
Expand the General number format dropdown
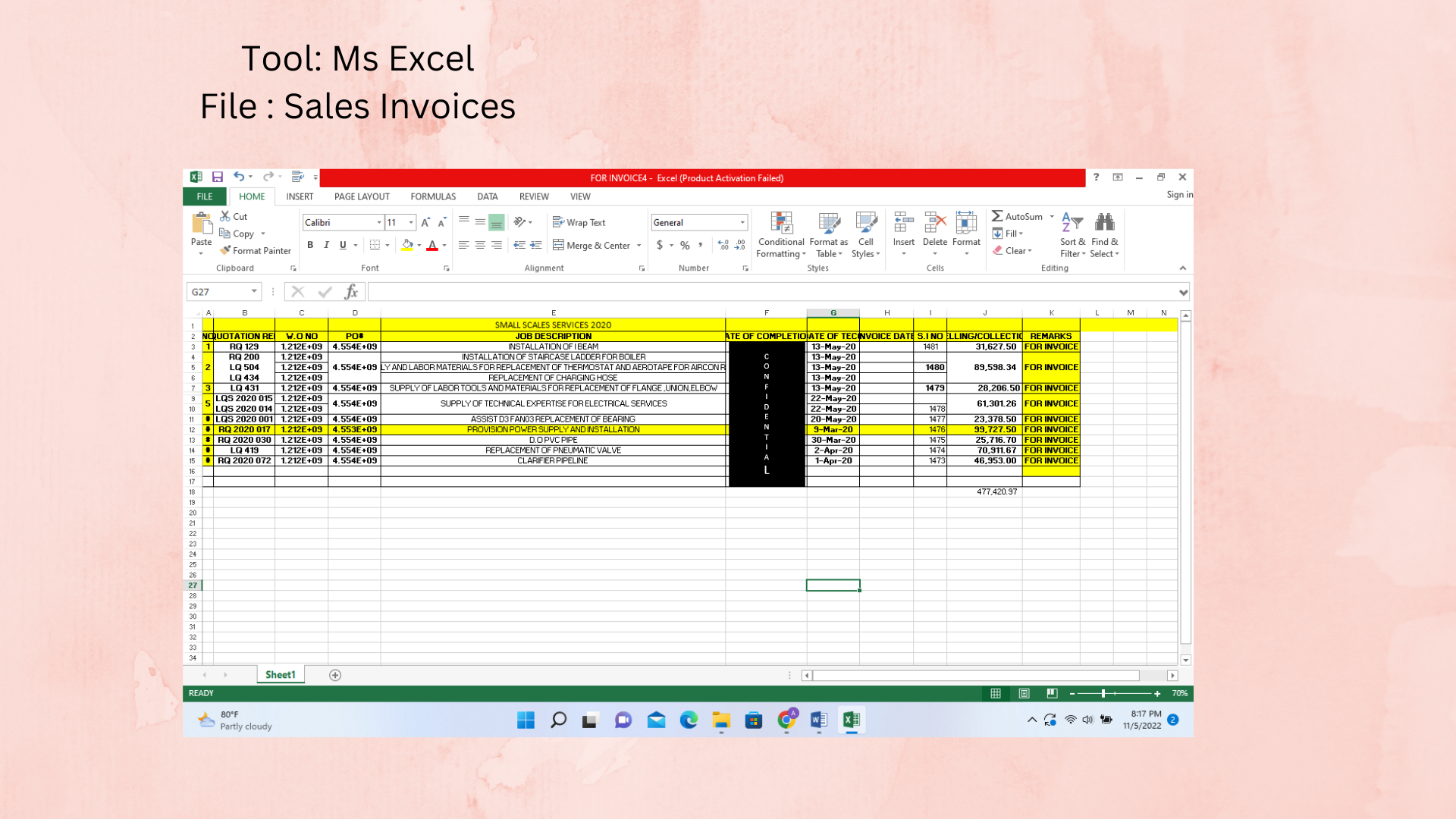coord(742,222)
